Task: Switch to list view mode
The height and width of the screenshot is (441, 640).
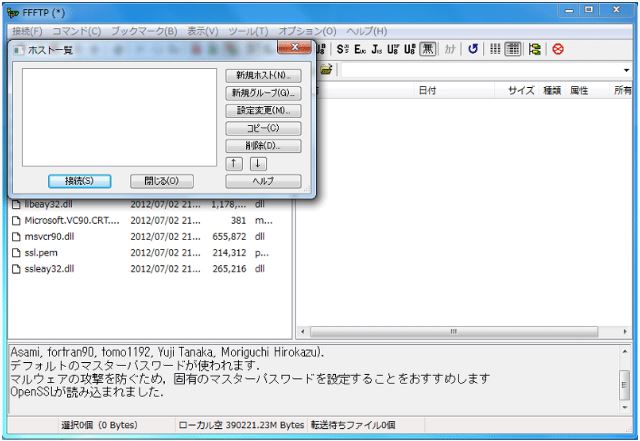Action: click(495, 48)
